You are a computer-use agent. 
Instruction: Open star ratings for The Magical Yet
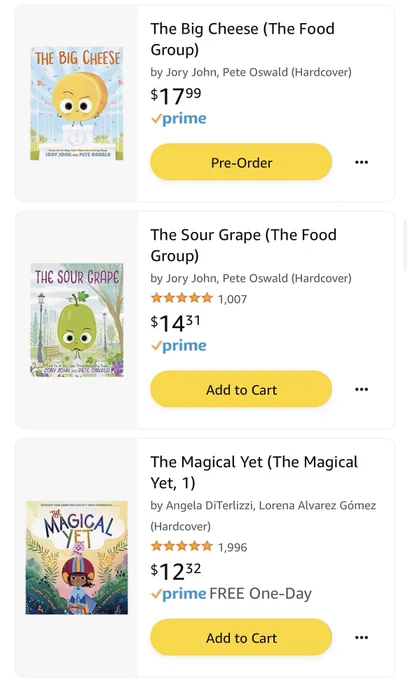point(182,546)
